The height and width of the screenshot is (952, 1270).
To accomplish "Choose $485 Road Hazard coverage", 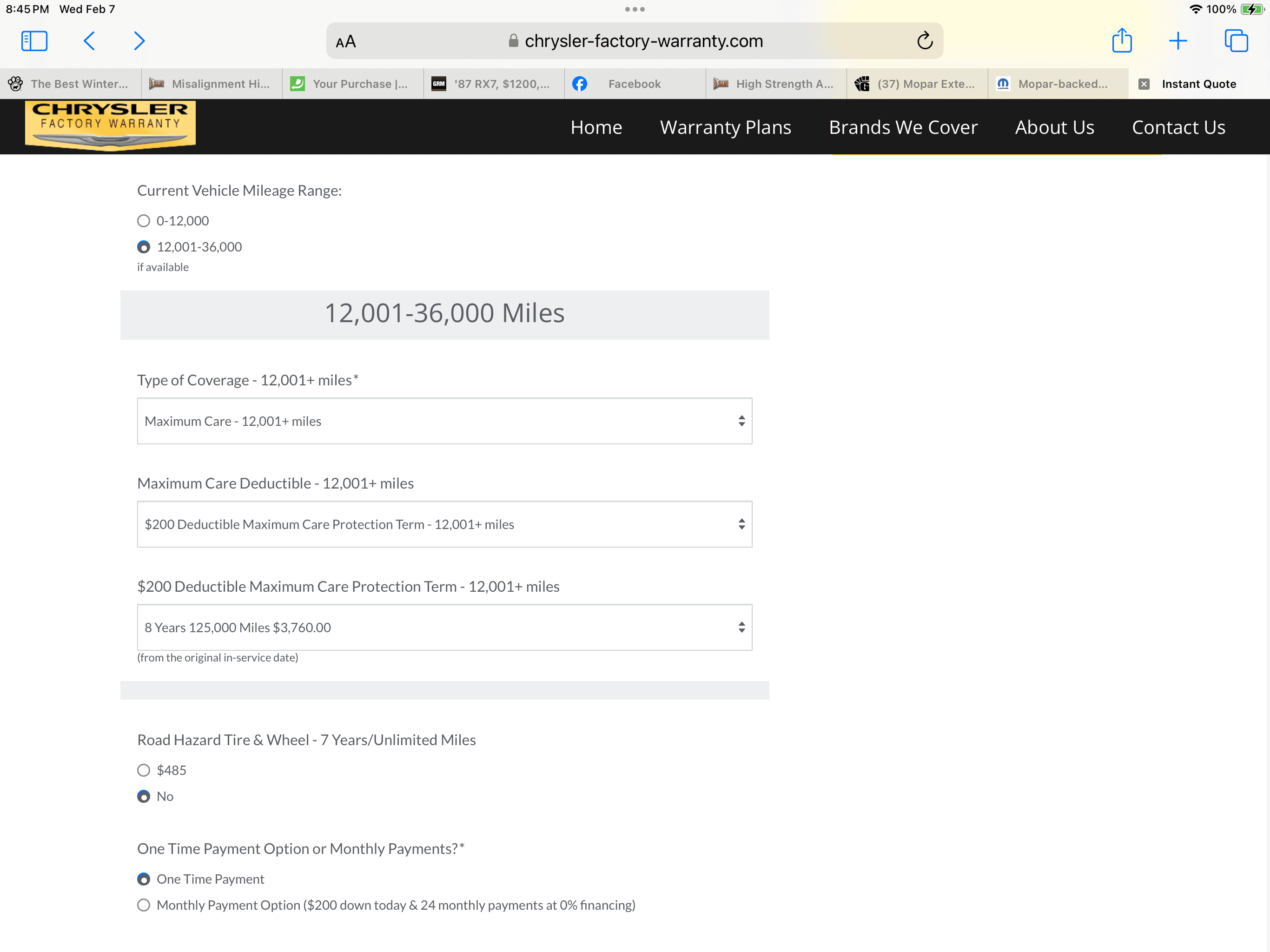I will (144, 771).
